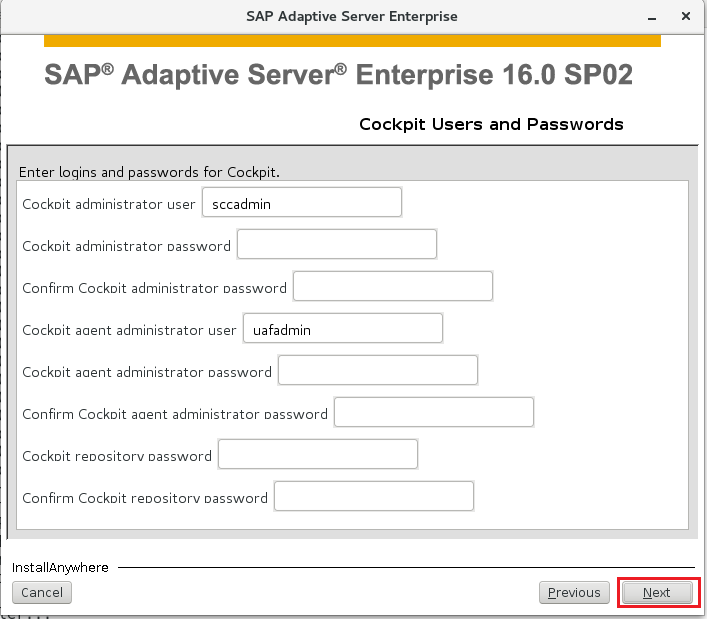Click the 'Cockpit Users and Passwords' heading
Screen dimensions: 707x619
click(491, 124)
